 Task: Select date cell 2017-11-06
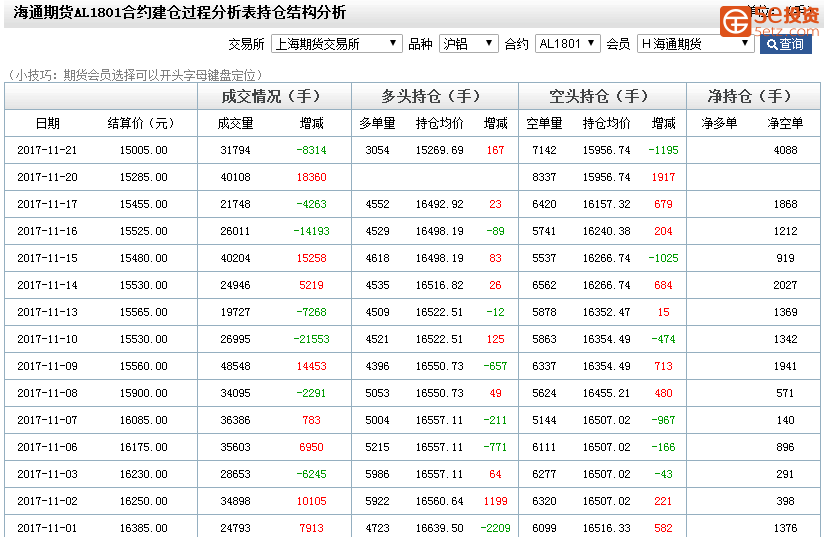(x=47, y=447)
